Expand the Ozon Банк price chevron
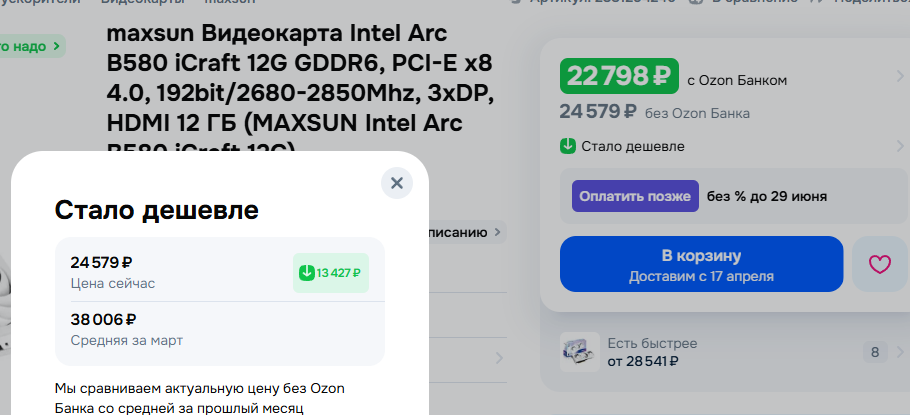910x415 pixels. pyautogui.click(x=900, y=76)
